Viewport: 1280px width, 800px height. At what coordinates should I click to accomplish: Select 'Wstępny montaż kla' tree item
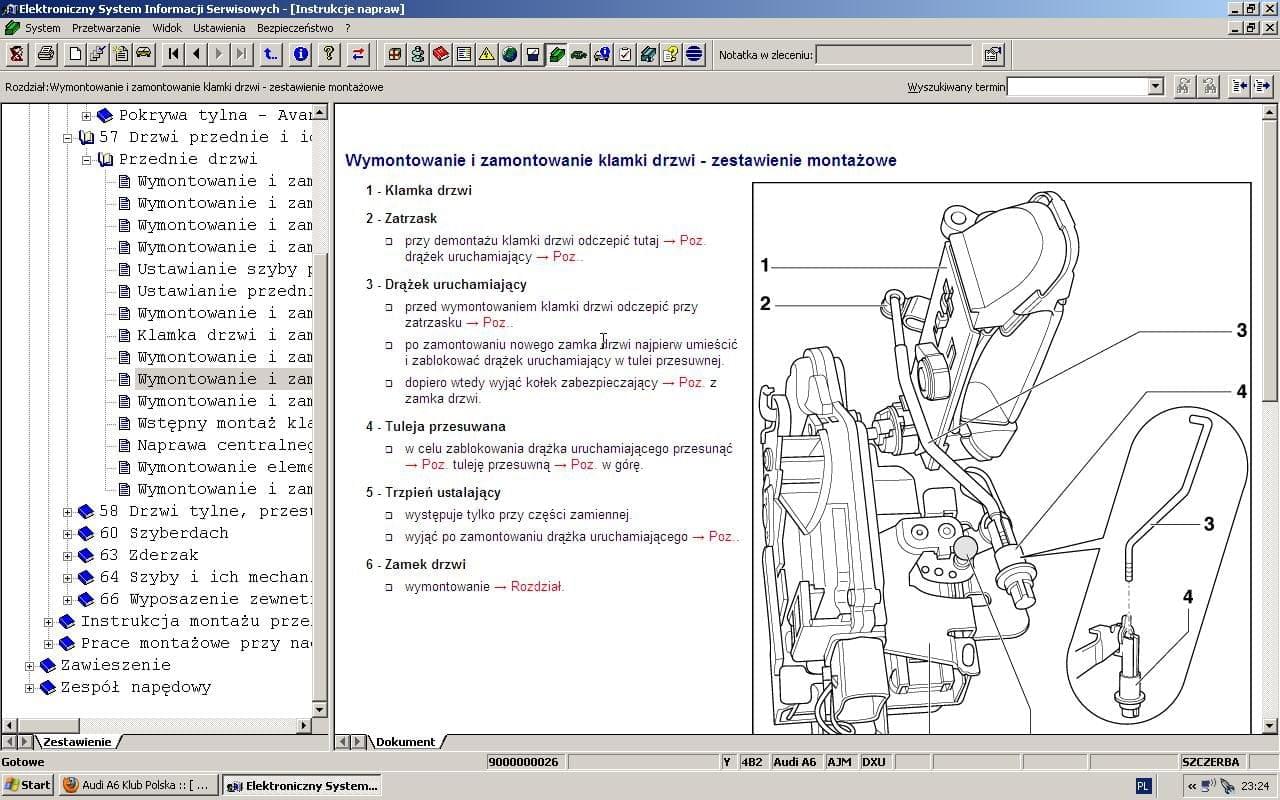(x=224, y=424)
